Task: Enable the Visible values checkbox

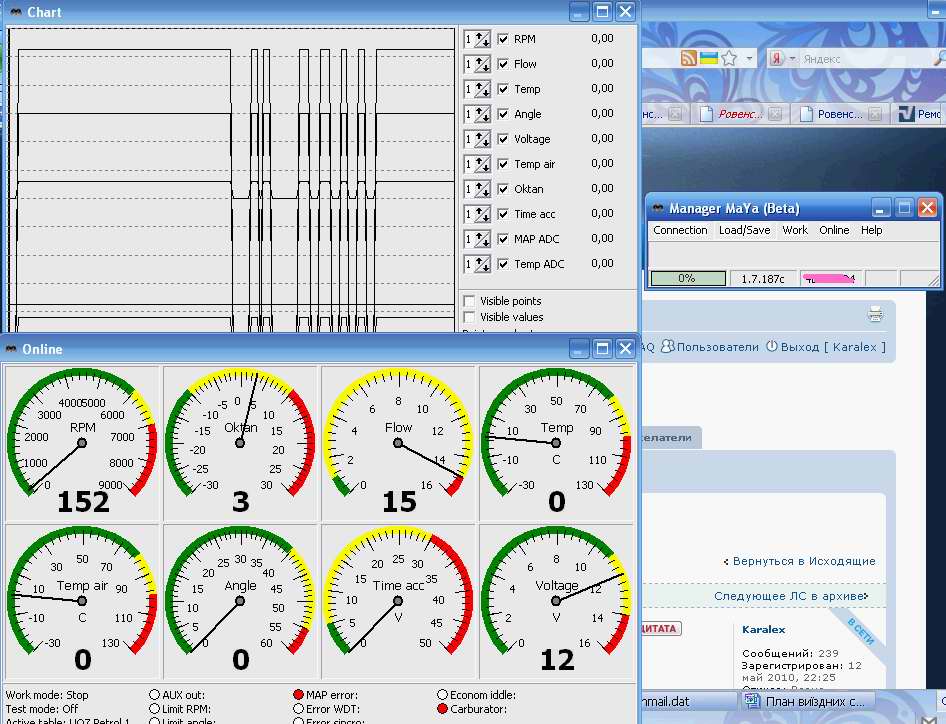Action: pyautogui.click(x=470, y=317)
